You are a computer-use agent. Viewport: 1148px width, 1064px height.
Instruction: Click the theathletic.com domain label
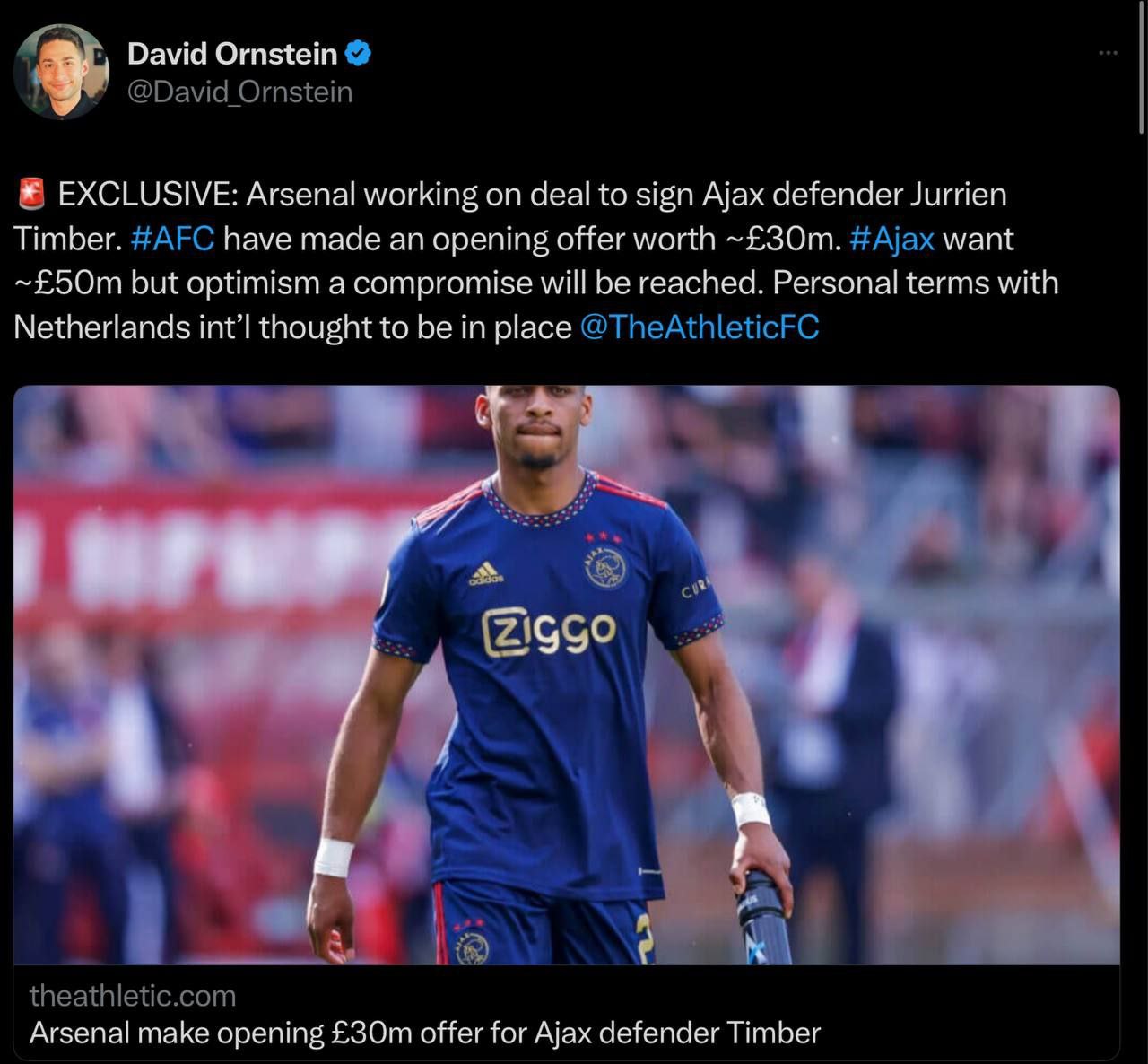click(x=133, y=995)
